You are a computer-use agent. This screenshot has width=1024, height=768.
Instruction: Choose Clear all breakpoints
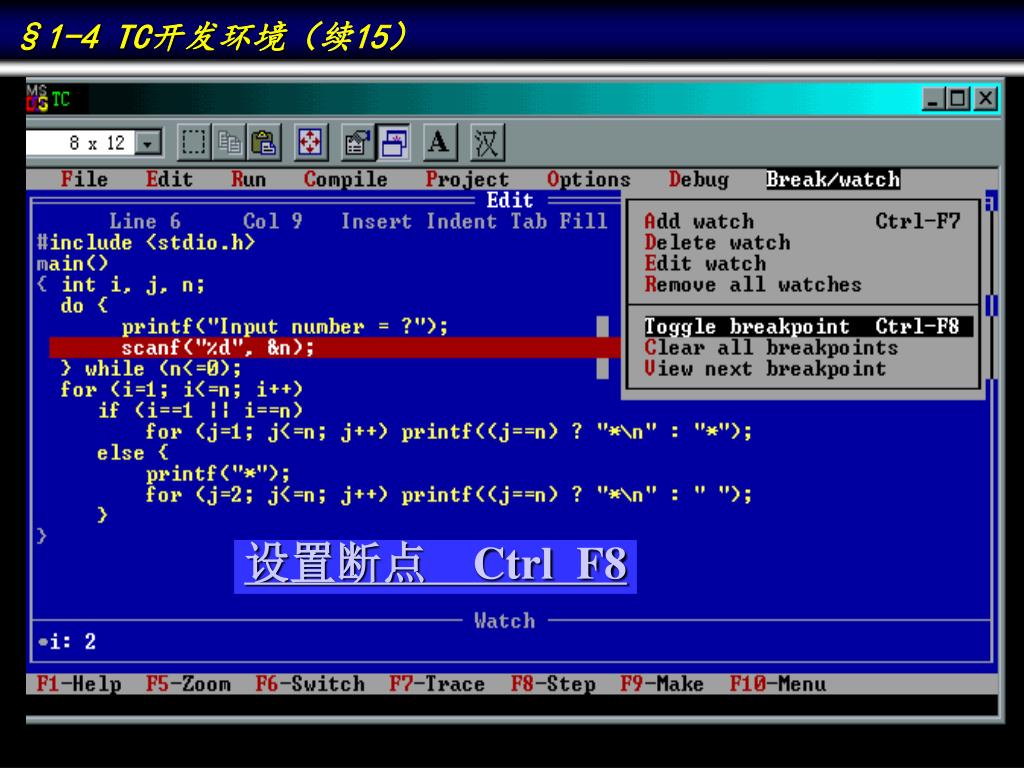[x=771, y=347]
